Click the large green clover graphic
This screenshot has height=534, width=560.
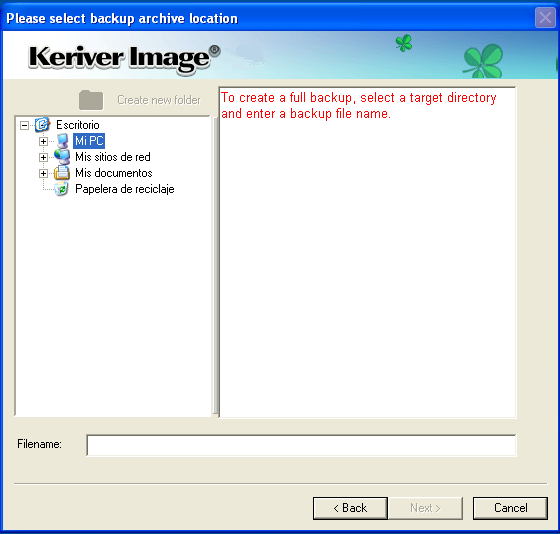tap(483, 61)
